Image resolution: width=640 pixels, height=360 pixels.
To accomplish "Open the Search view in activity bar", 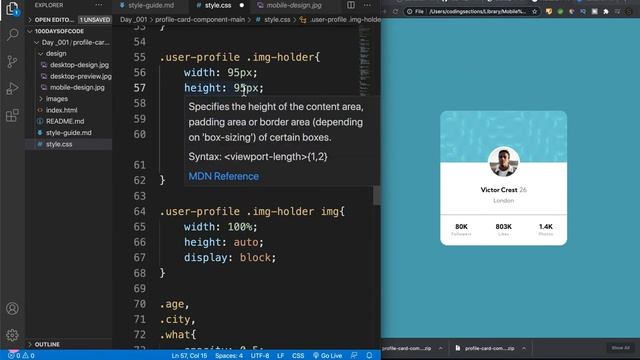I will [13, 35].
